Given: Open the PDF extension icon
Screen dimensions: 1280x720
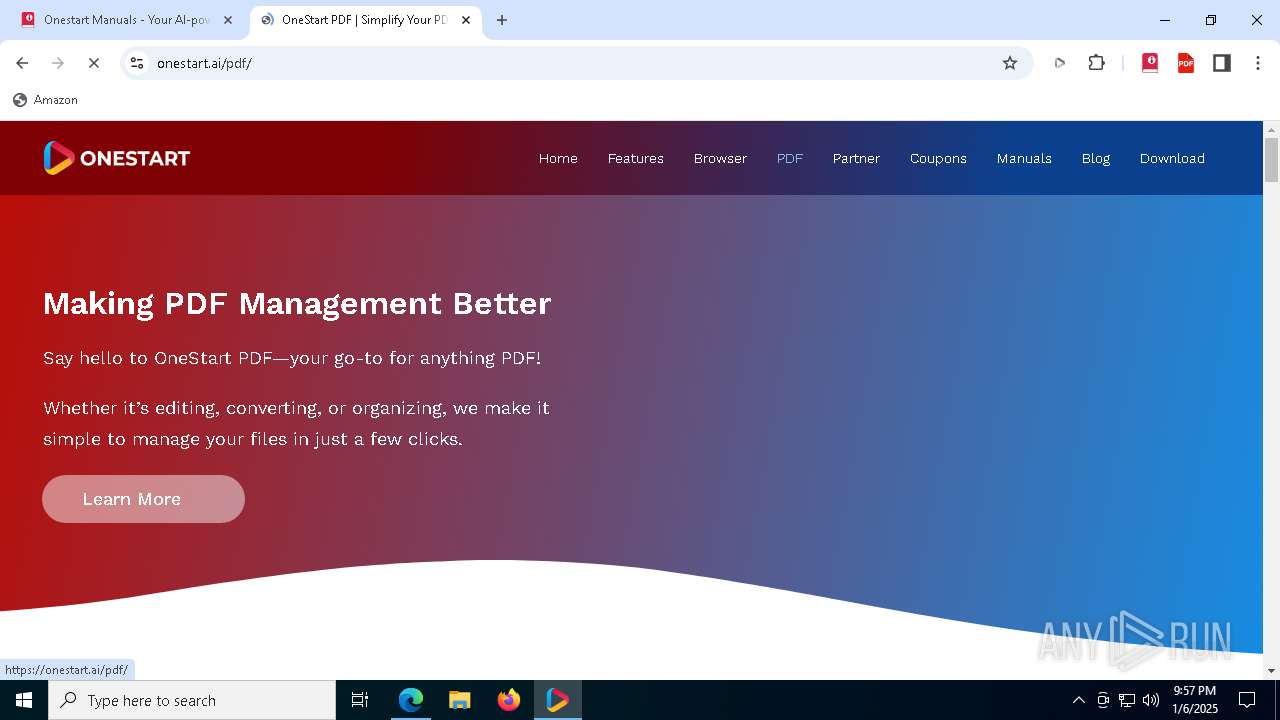Looking at the screenshot, I should point(1186,63).
